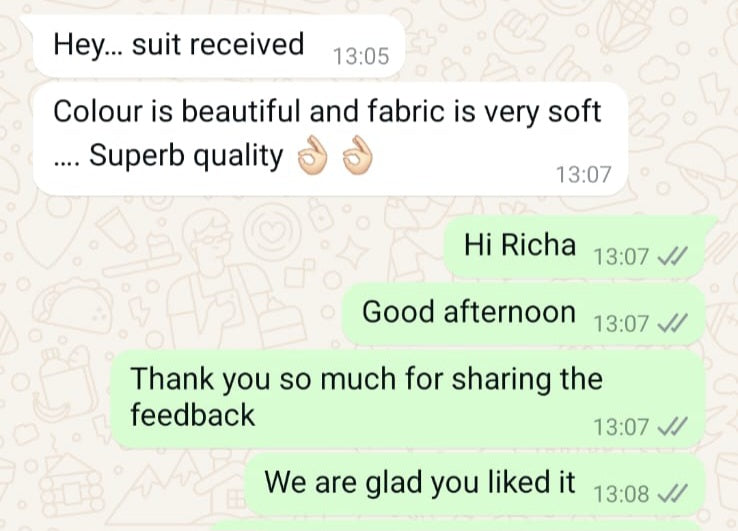
Task: Select the 'Hey... suit received' message bubble
Action: click(219, 46)
